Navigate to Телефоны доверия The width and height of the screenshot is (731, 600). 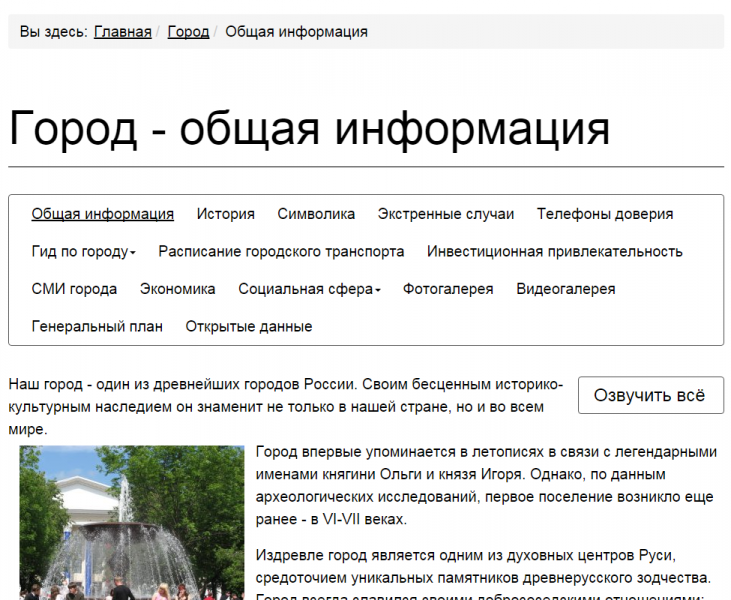pyautogui.click(x=604, y=214)
